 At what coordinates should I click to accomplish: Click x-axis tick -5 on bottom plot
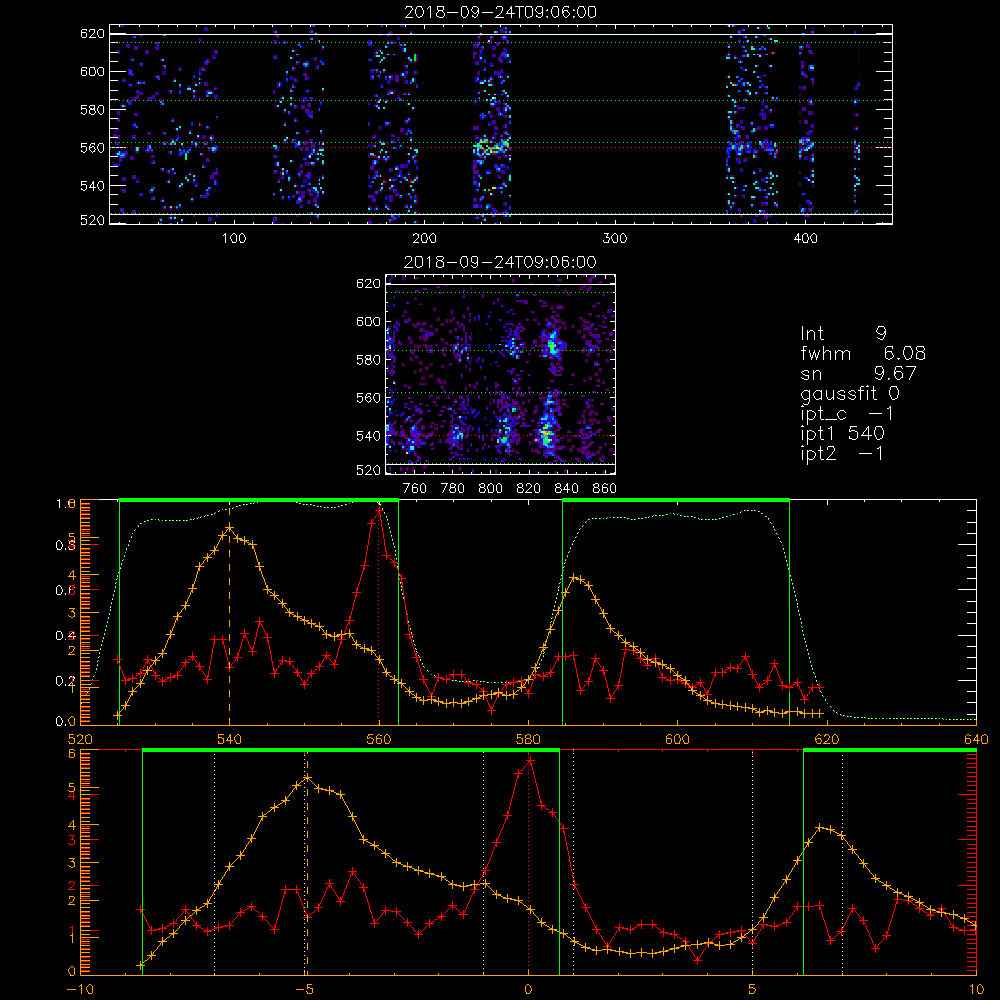pyautogui.click(x=305, y=990)
